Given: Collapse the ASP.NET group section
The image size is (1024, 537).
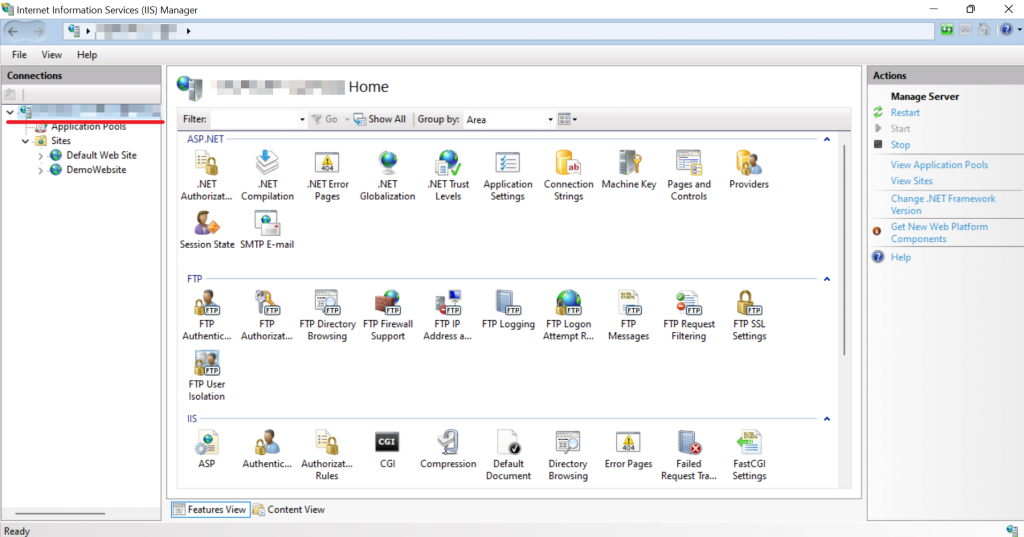Looking at the screenshot, I should point(827,139).
